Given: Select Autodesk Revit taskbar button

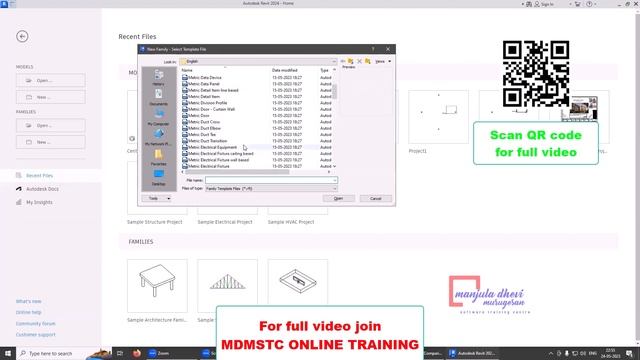Looking at the screenshot, I should pos(472,353).
